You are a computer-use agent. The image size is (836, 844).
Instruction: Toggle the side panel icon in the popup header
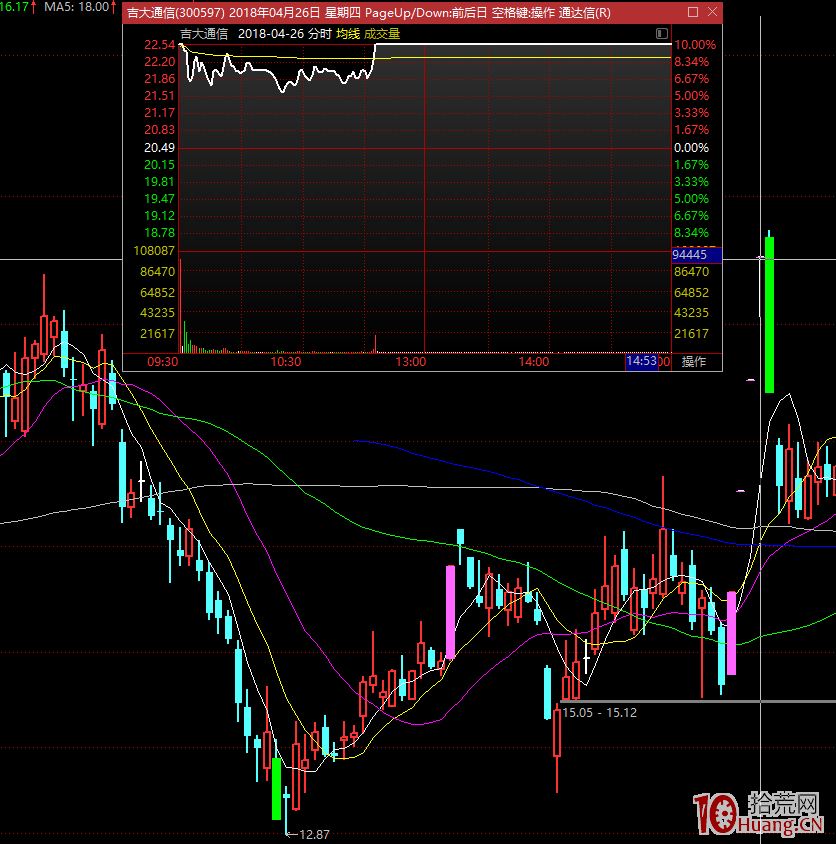[x=662, y=33]
